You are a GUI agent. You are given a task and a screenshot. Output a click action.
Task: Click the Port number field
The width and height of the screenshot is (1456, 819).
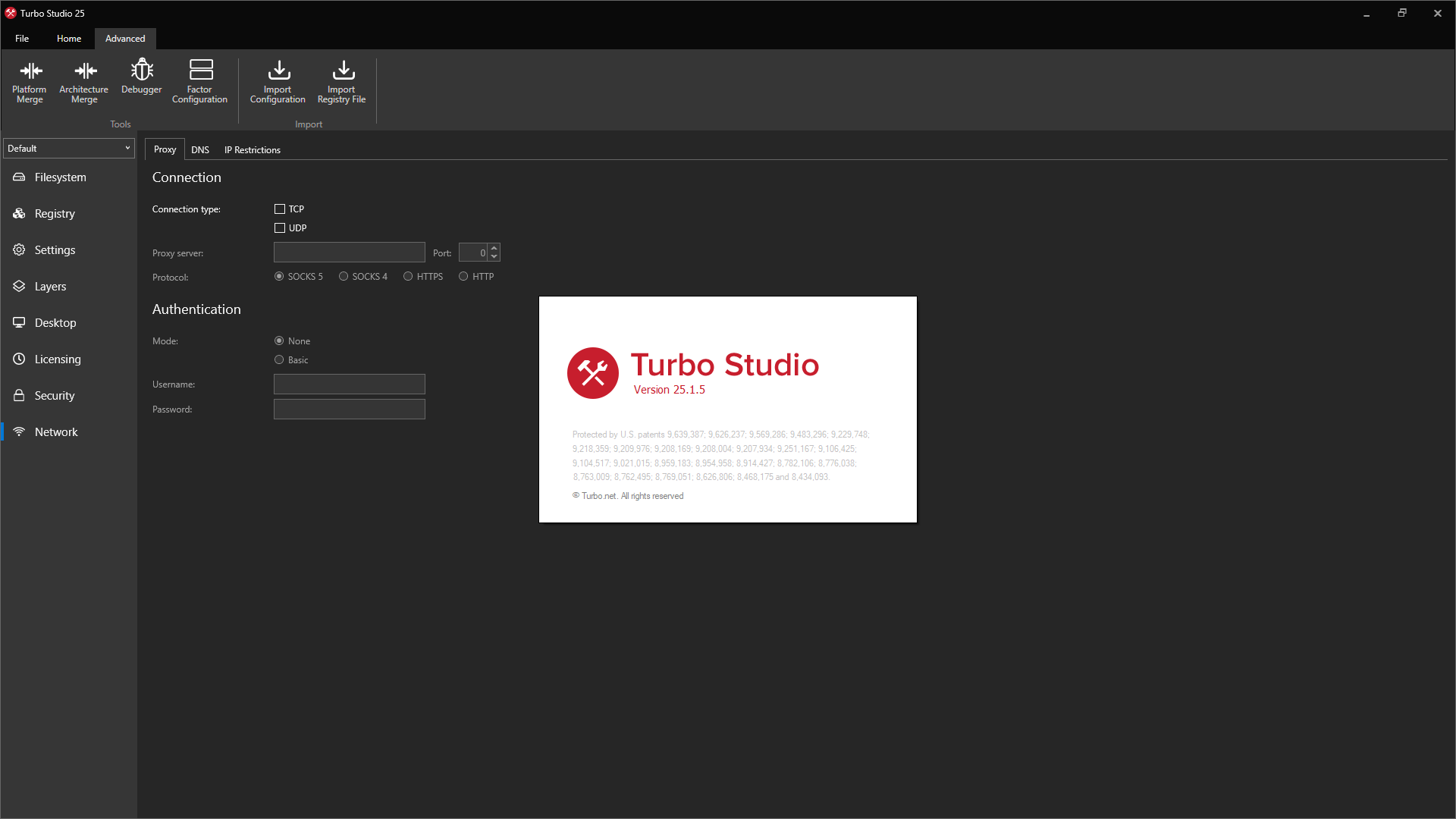coord(473,253)
